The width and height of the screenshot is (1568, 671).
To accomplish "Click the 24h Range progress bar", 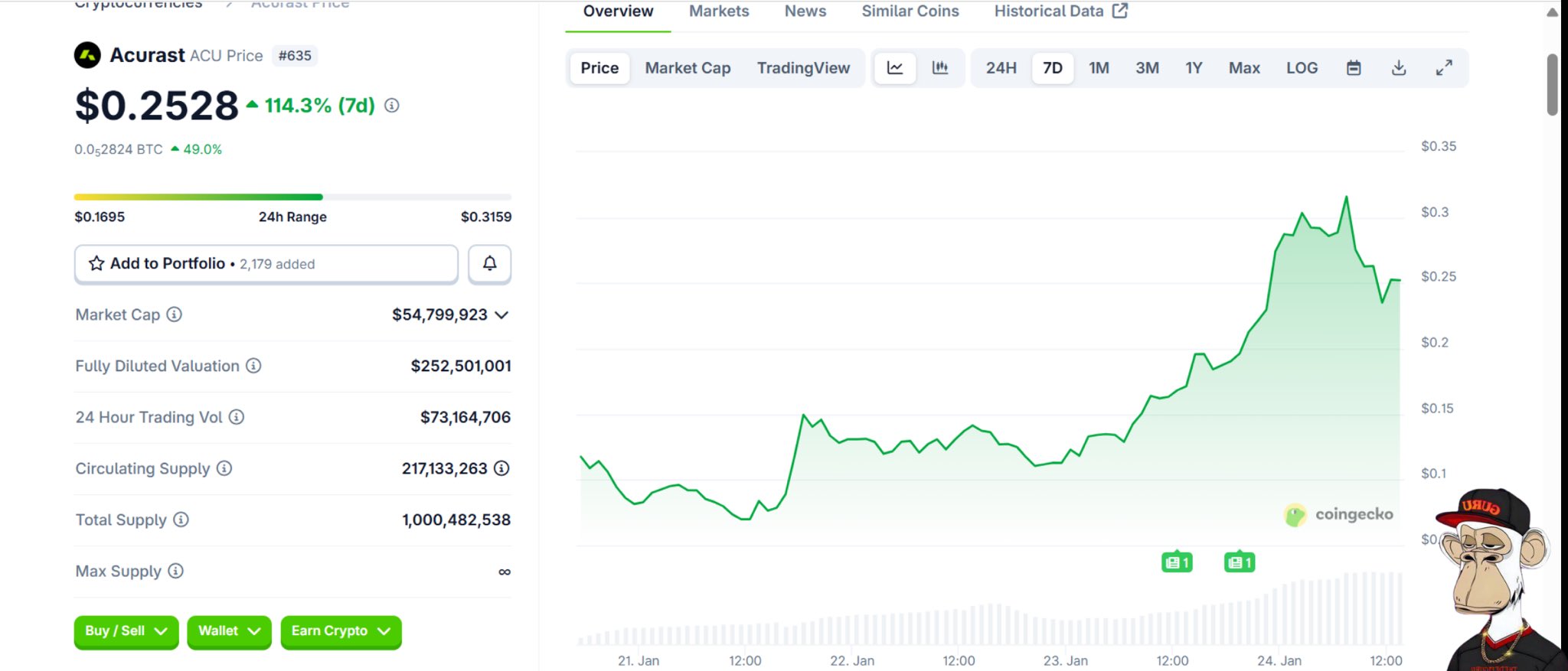I will pyautogui.click(x=292, y=197).
